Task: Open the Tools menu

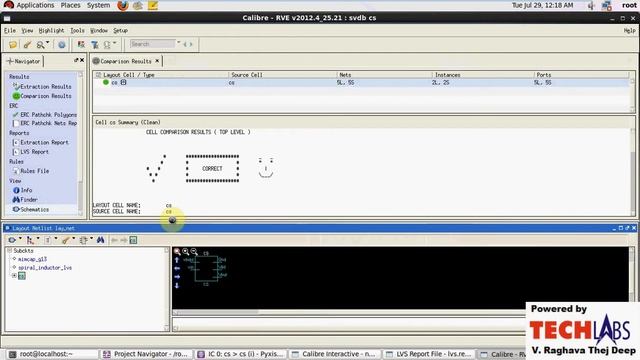Action: click(x=77, y=31)
